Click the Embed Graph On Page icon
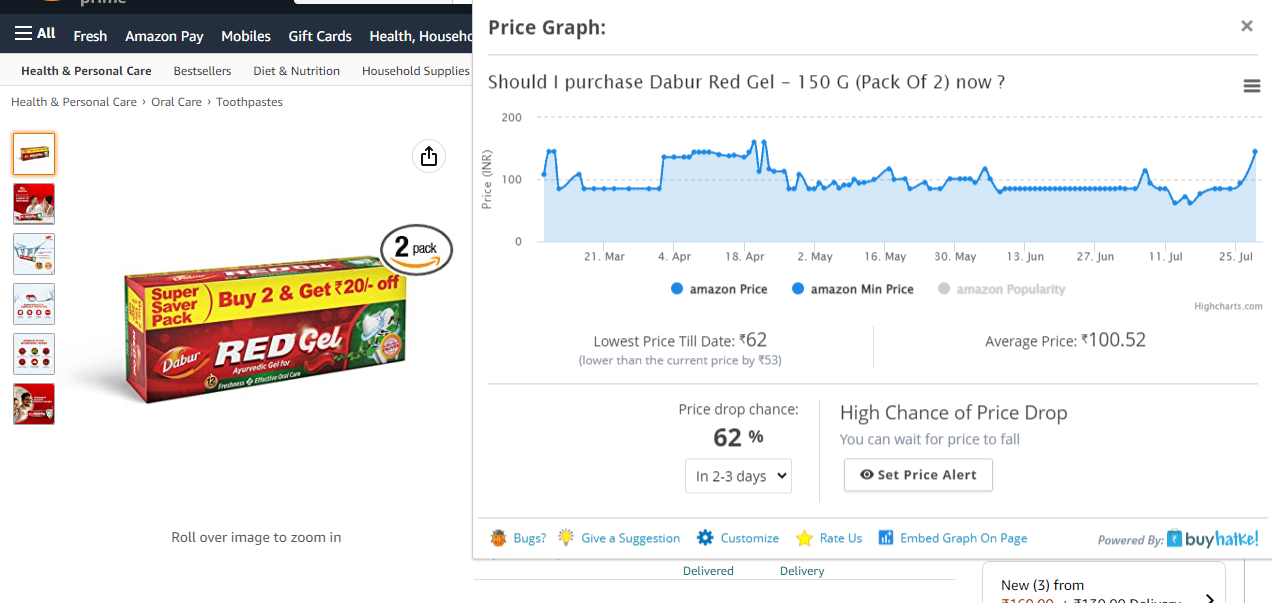1272x603 pixels. click(885, 538)
